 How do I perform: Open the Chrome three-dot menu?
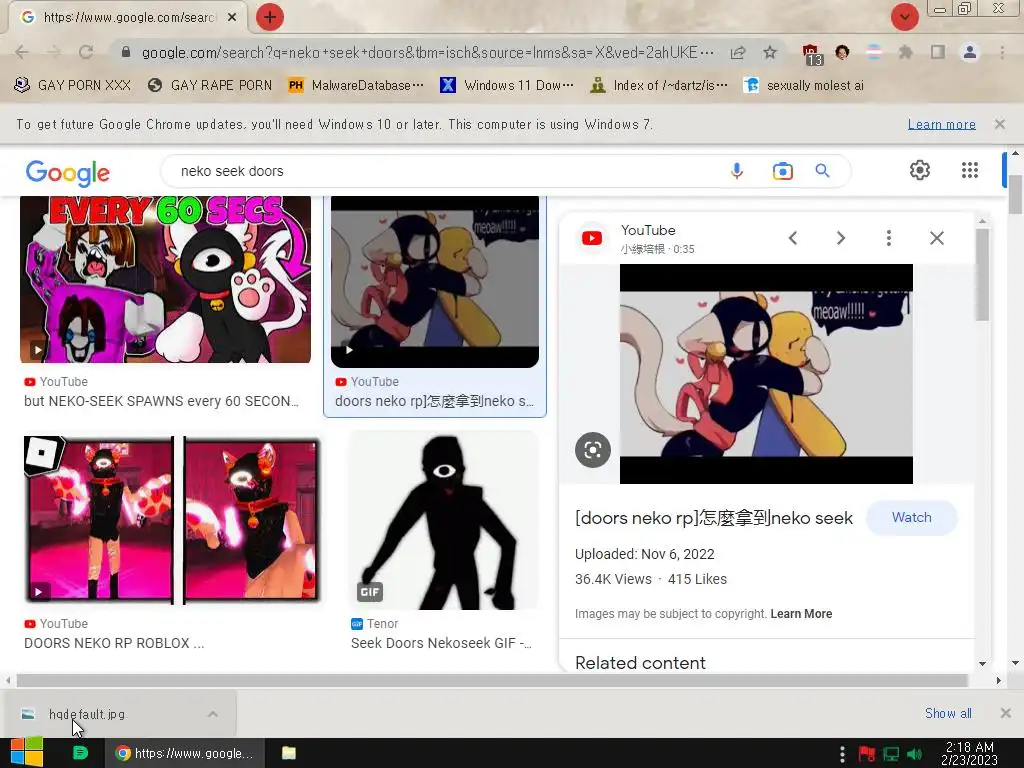point(1002,52)
